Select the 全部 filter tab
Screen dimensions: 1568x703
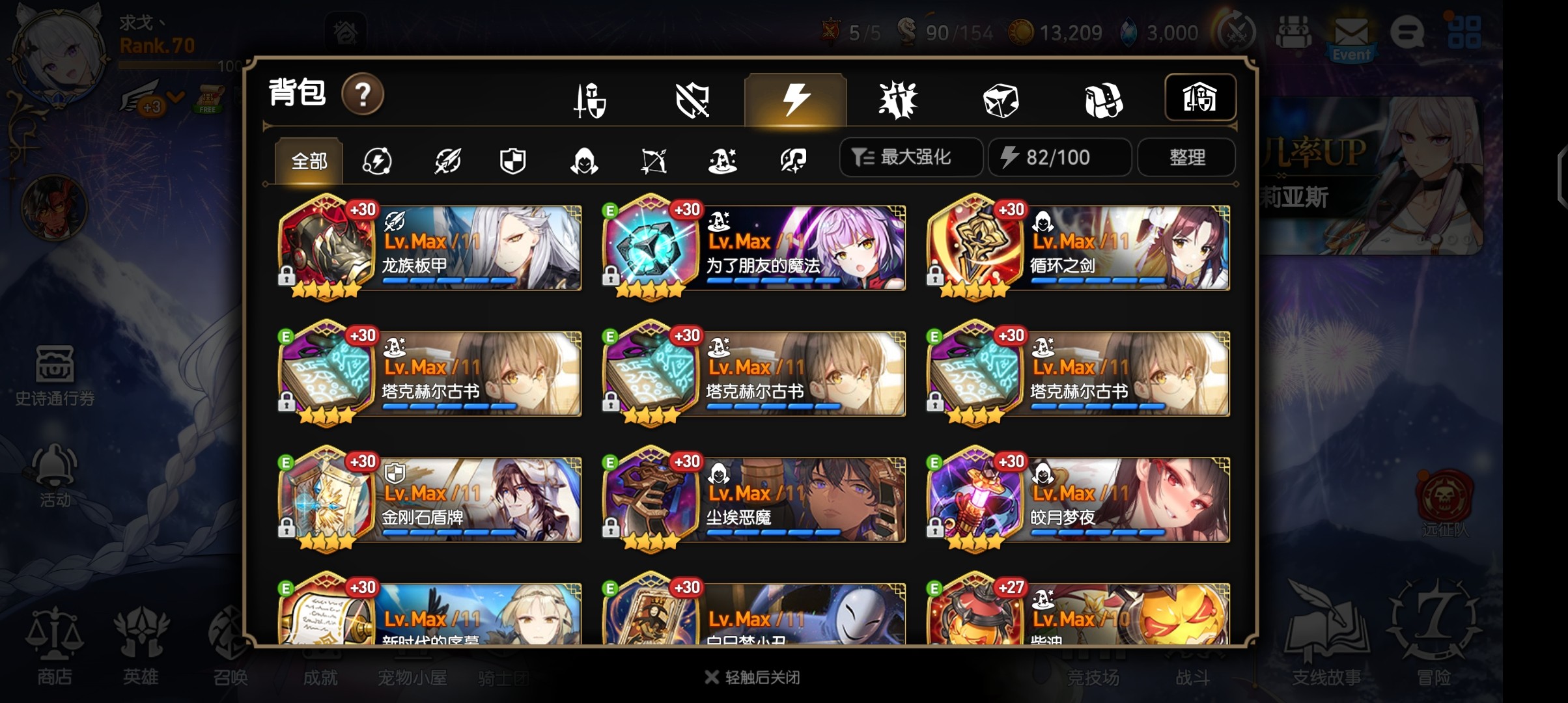point(309,161)
